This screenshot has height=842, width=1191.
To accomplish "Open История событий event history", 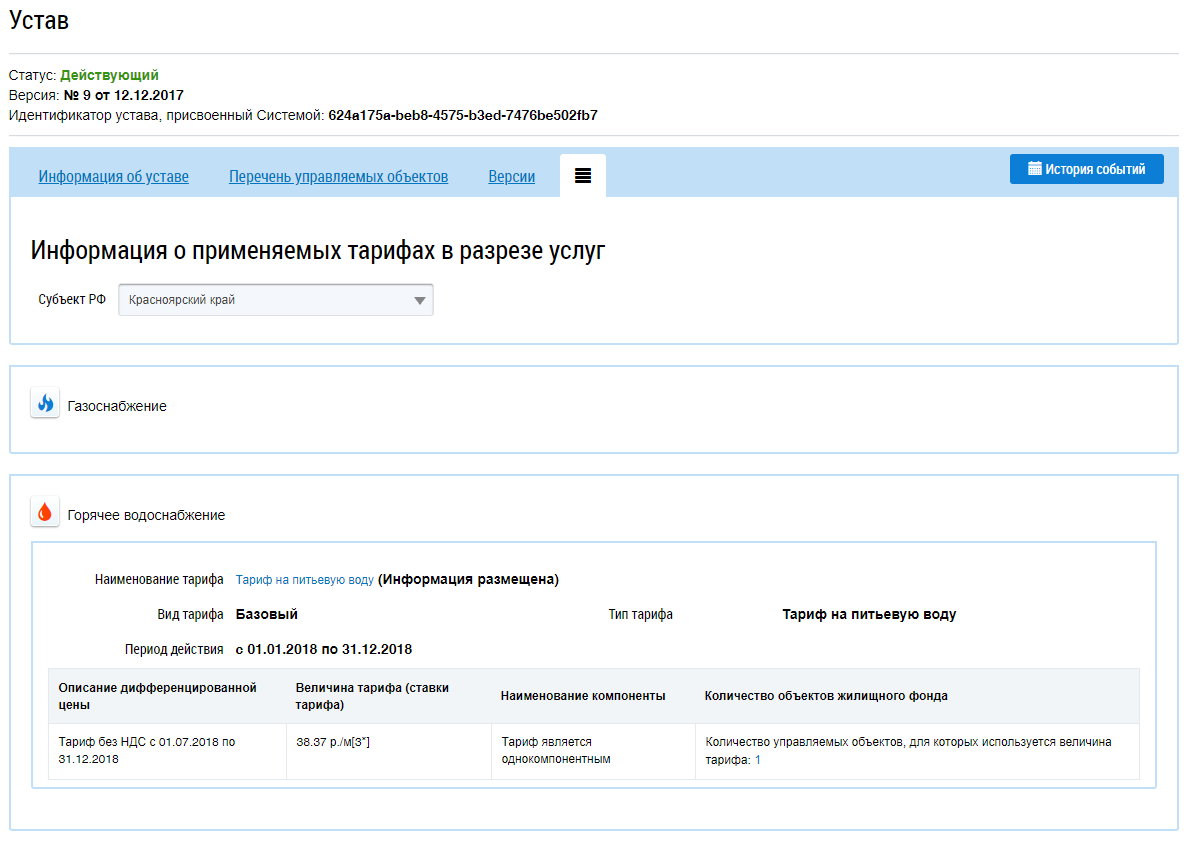I will (x=1086, y=169).
